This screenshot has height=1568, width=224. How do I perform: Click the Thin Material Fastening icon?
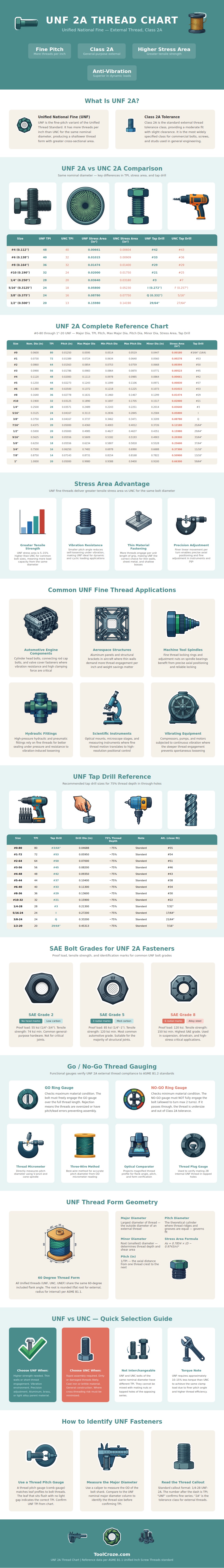coord(138,521)
